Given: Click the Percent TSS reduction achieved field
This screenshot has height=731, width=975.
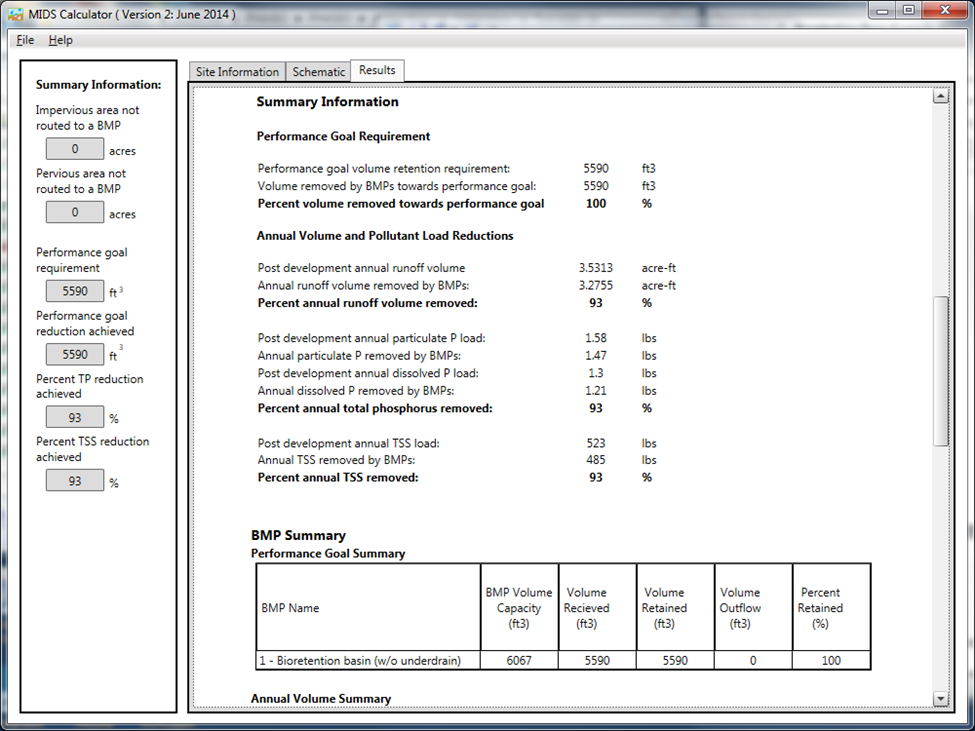Looking at the screenshot, I should click(74, 481).
